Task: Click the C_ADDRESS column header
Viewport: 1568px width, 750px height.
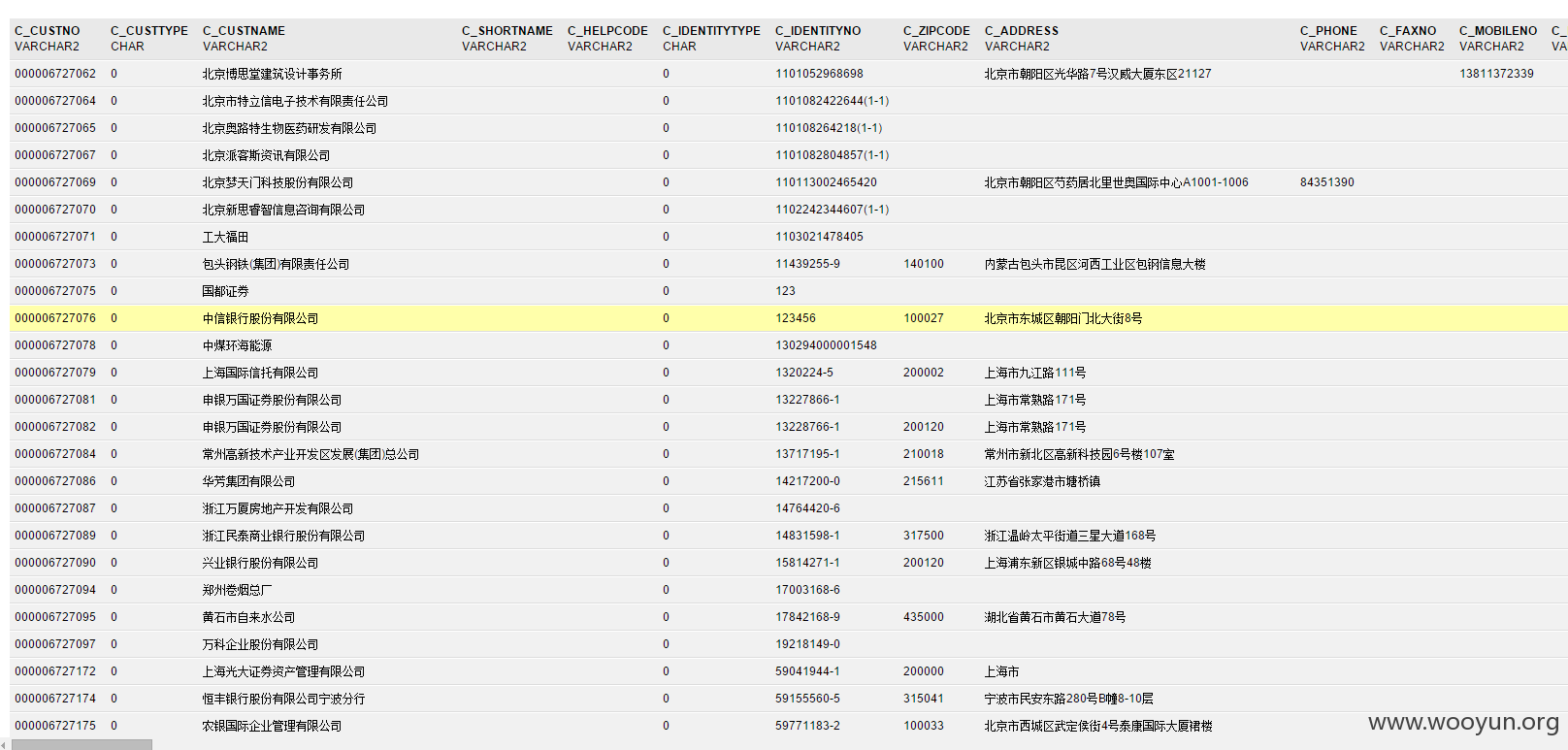Action: [1022, 31]
